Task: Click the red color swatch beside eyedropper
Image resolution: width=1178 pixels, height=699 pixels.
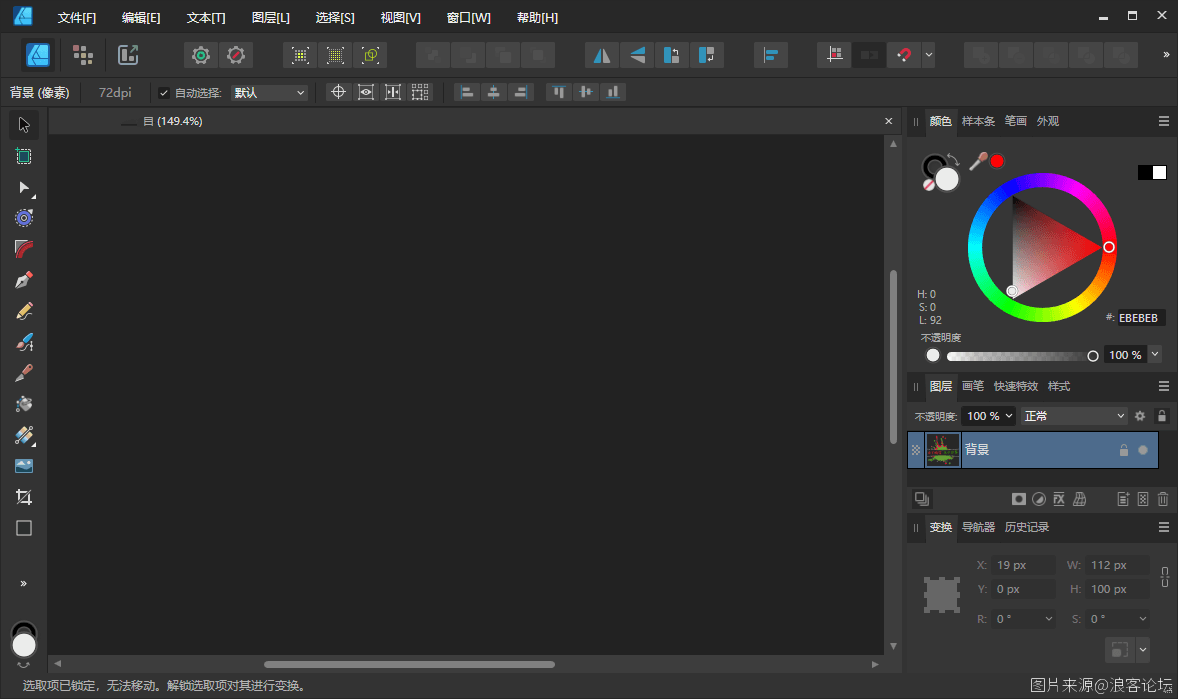Action: click(997, 161)
